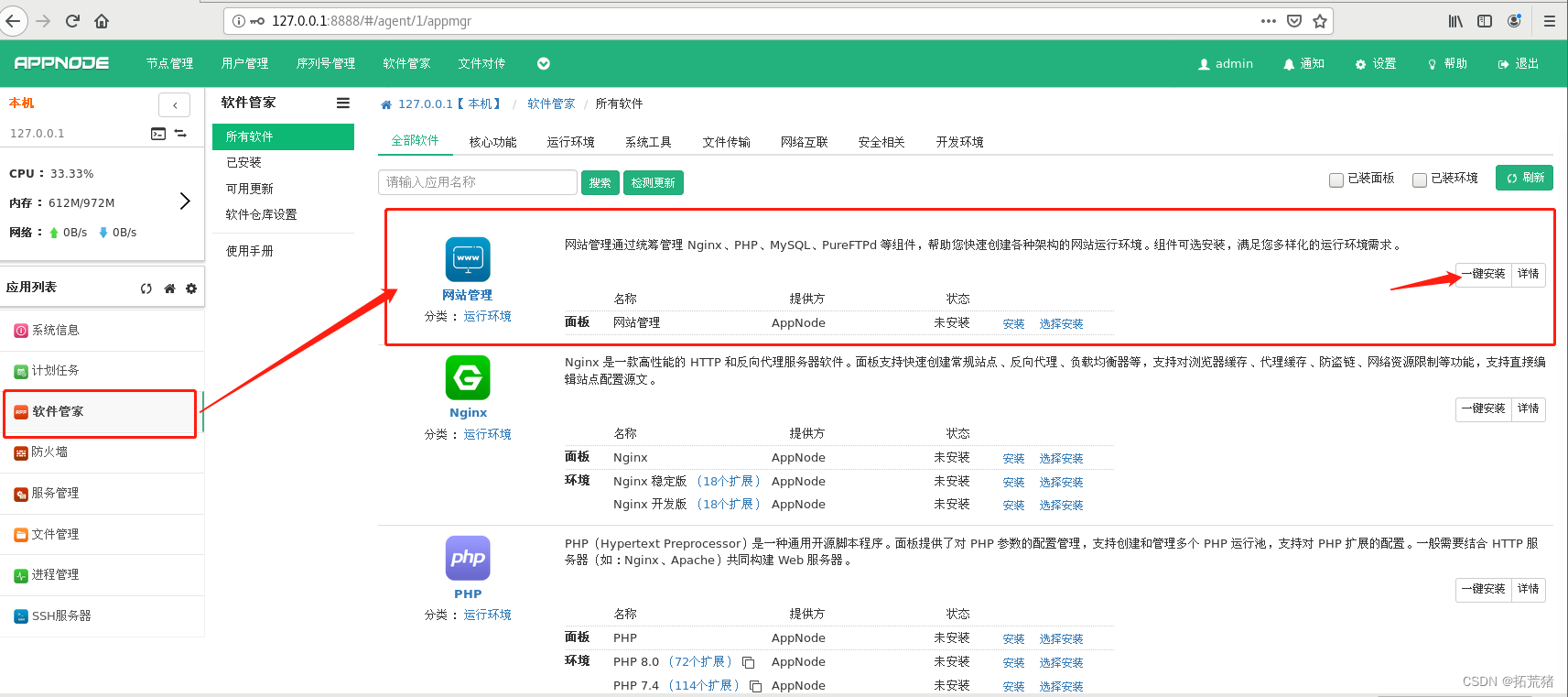
Task: Click the switch-node arrows icon beside 127.0.0.1
Action: (x=180, y=134)
